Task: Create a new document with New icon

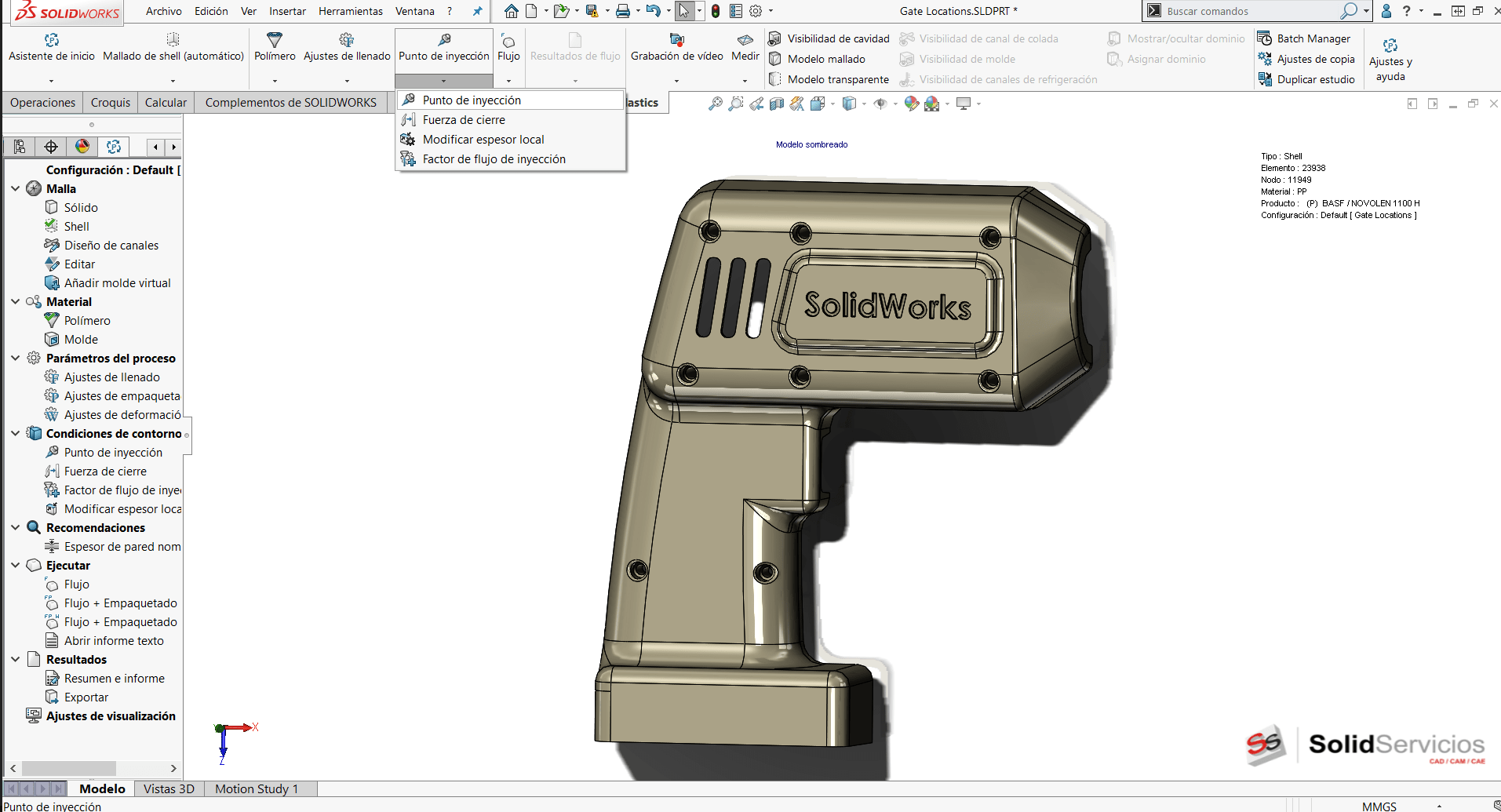Action: point(531,11)
